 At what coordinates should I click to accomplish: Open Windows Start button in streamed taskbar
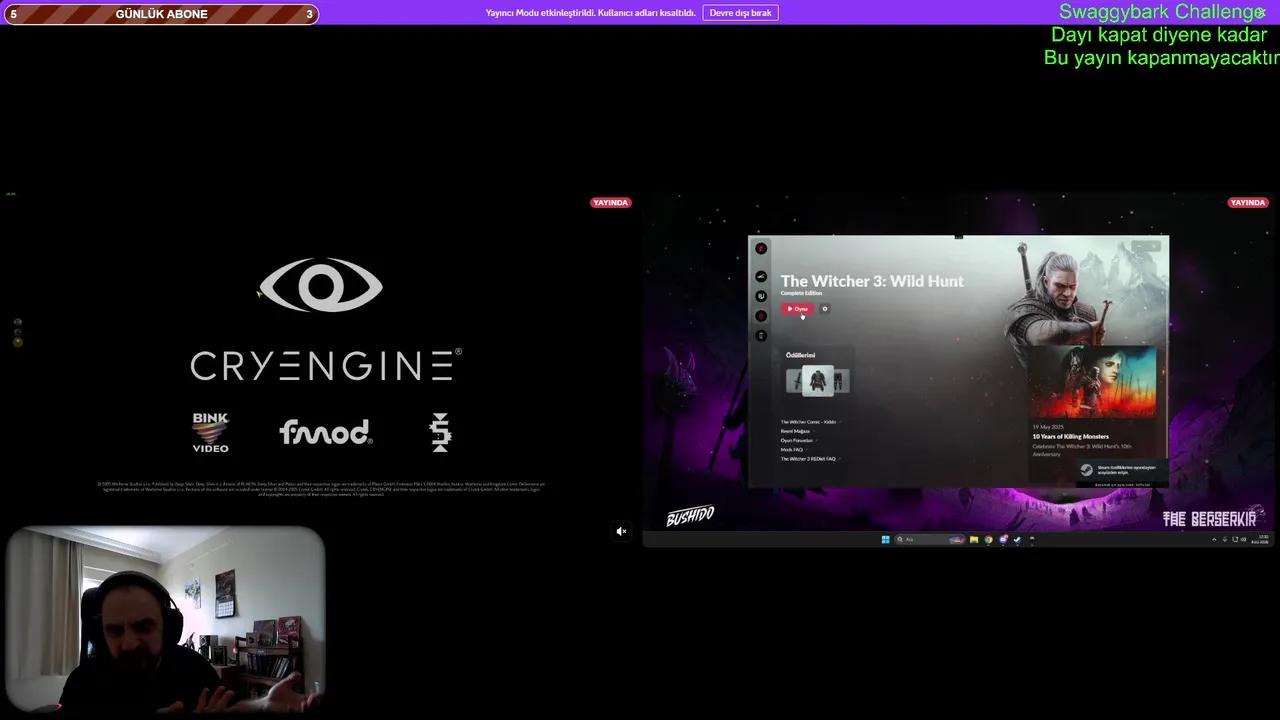(885, 540)
